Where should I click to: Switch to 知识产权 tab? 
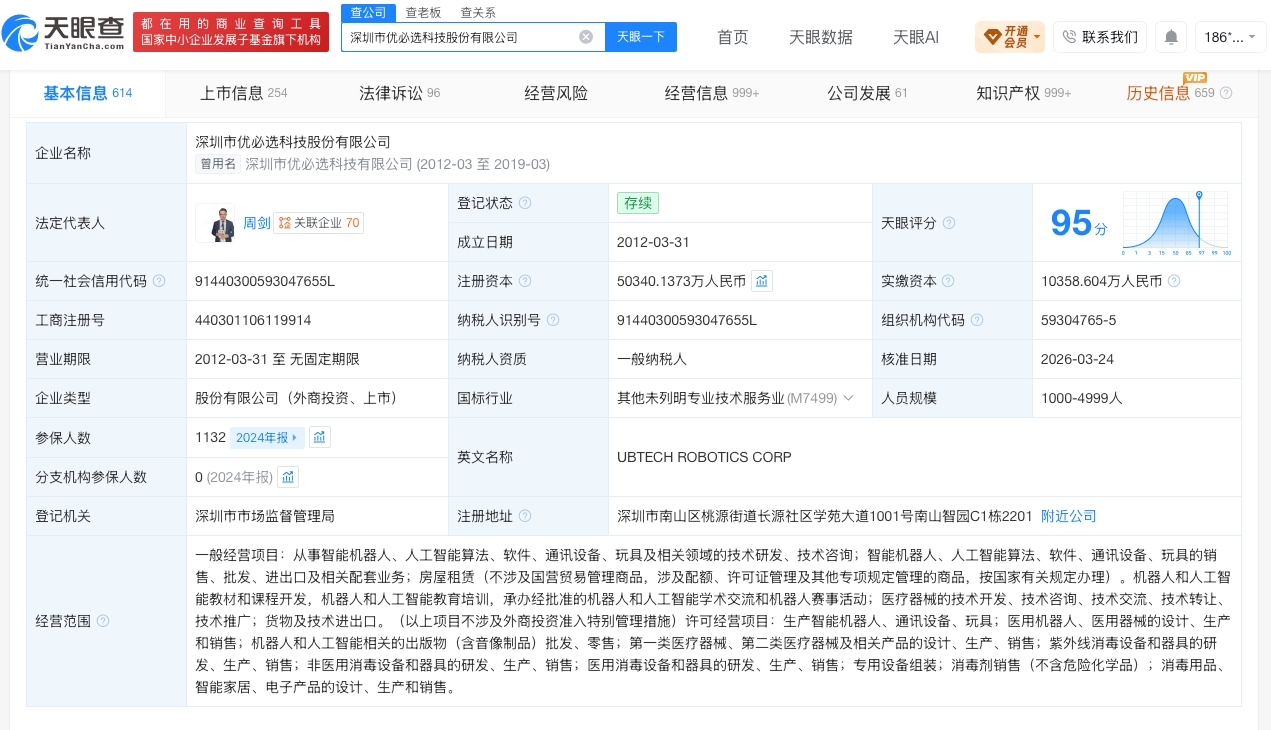(1024, 93)
